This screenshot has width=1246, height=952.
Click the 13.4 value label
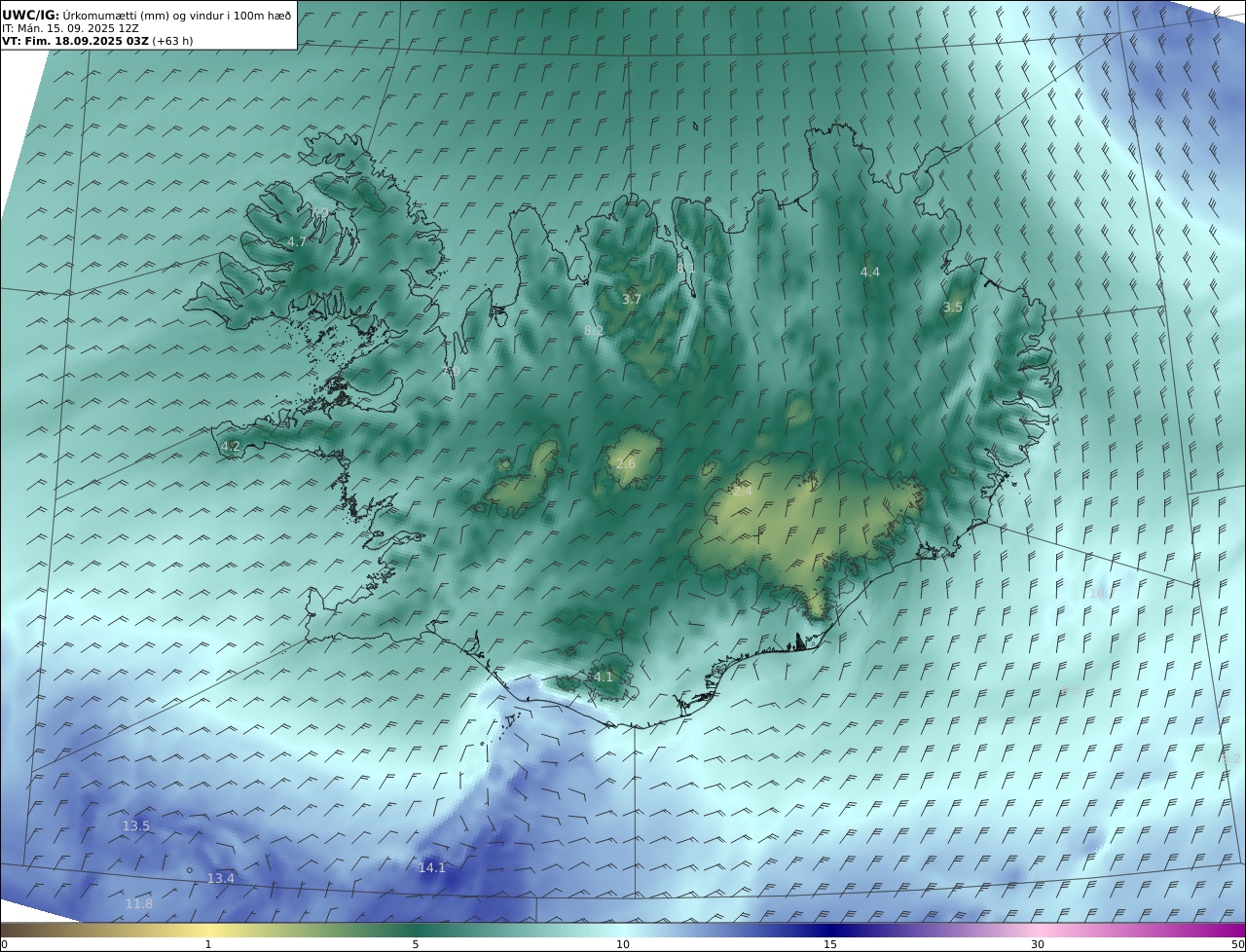pos(221,878)
